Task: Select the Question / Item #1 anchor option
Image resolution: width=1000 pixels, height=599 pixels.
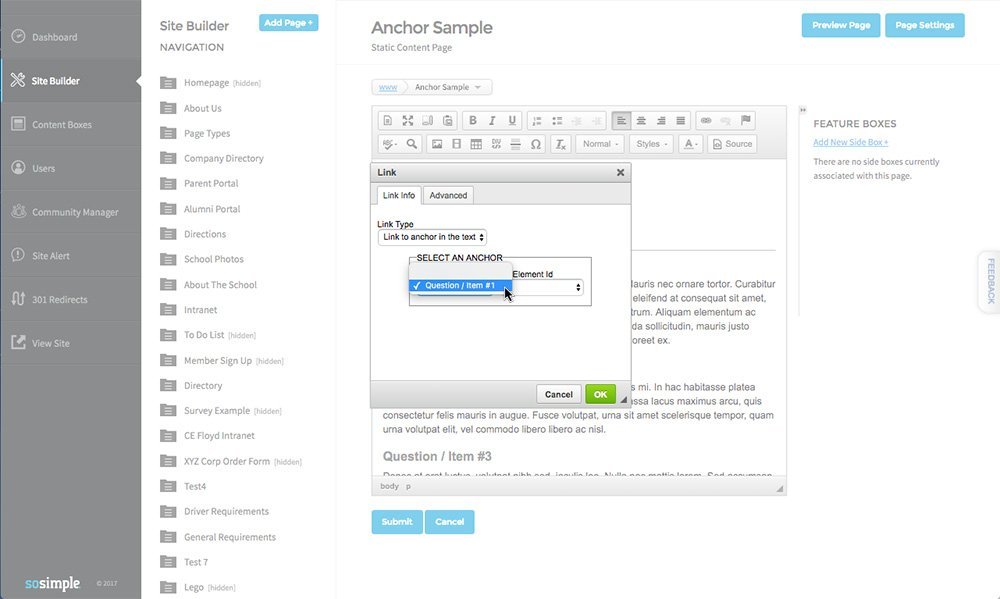Action: 460,285
